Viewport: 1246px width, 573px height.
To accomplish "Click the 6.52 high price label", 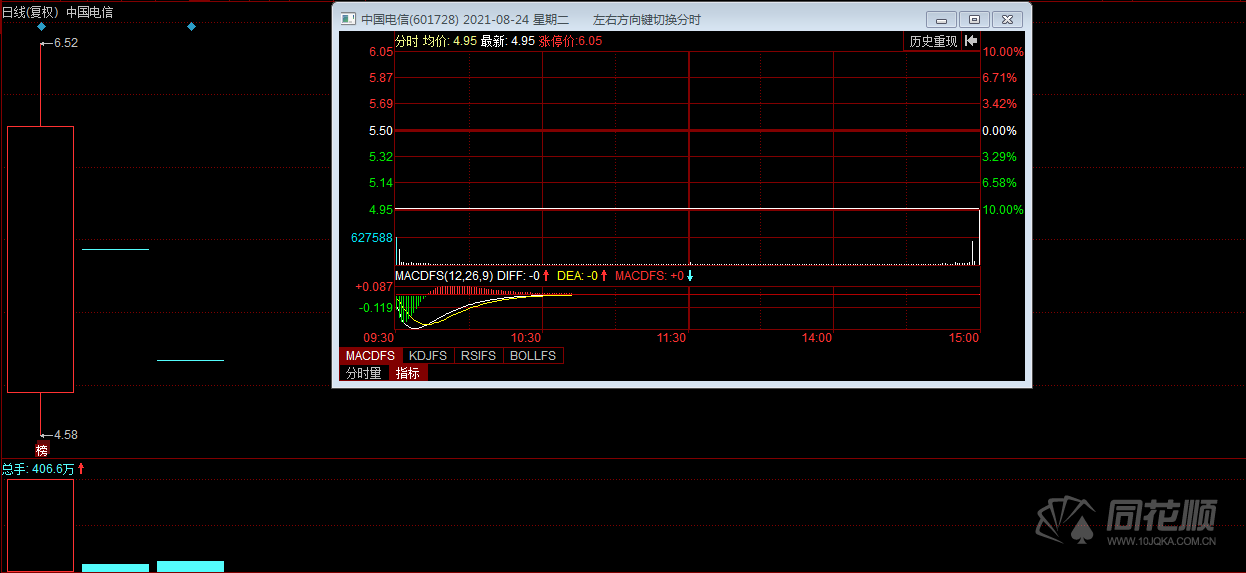I will tap(66, 43).
